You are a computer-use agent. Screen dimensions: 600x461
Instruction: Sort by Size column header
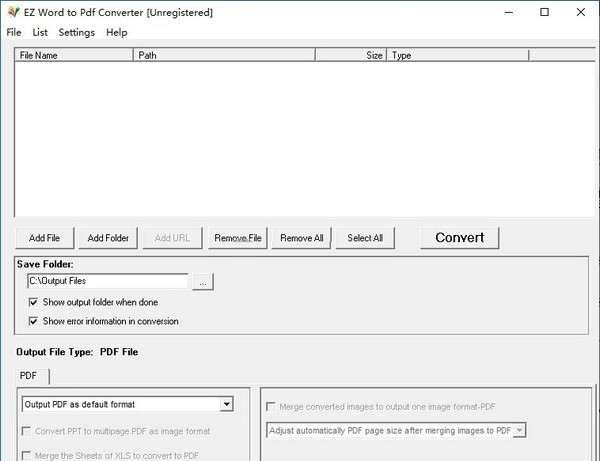tap(351, 55)
